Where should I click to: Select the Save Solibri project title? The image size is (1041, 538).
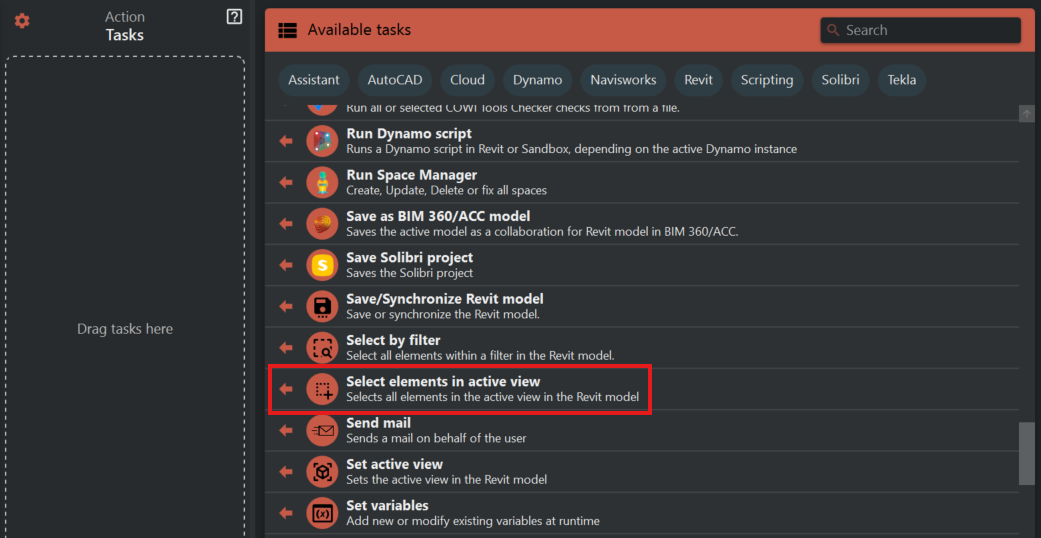point(410,258)
